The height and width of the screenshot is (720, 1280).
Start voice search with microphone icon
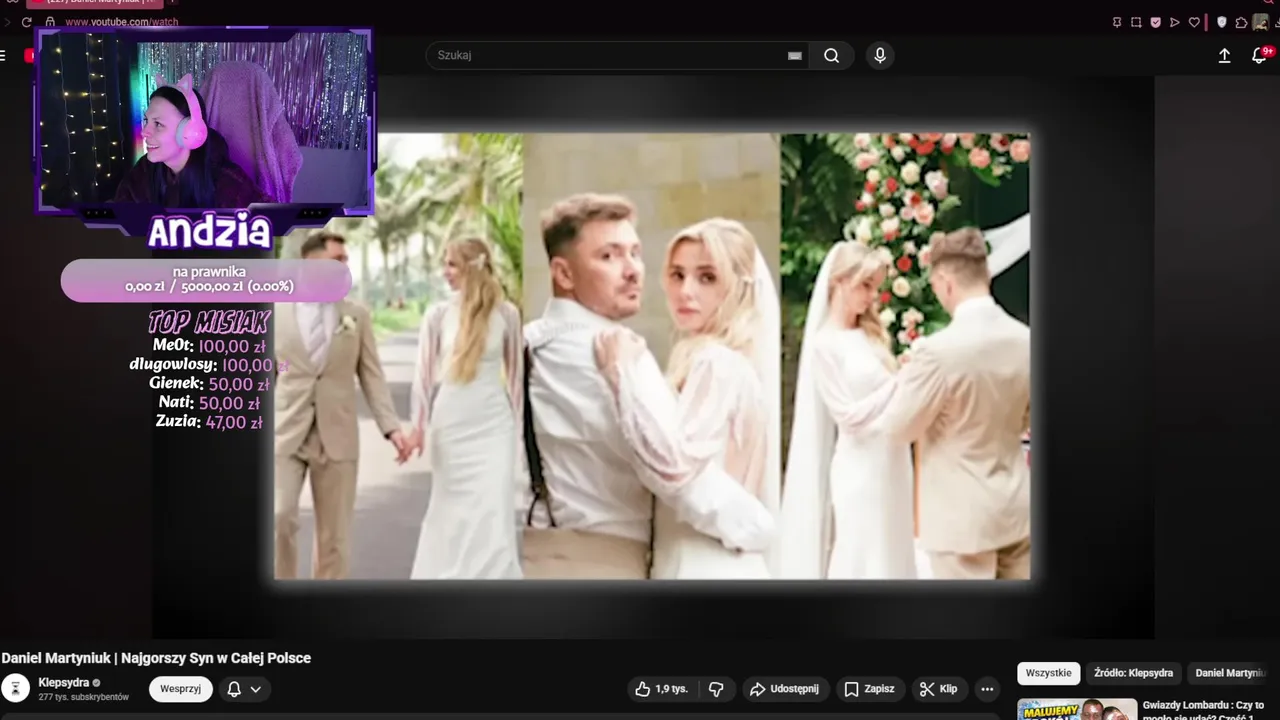click(880, 56)
